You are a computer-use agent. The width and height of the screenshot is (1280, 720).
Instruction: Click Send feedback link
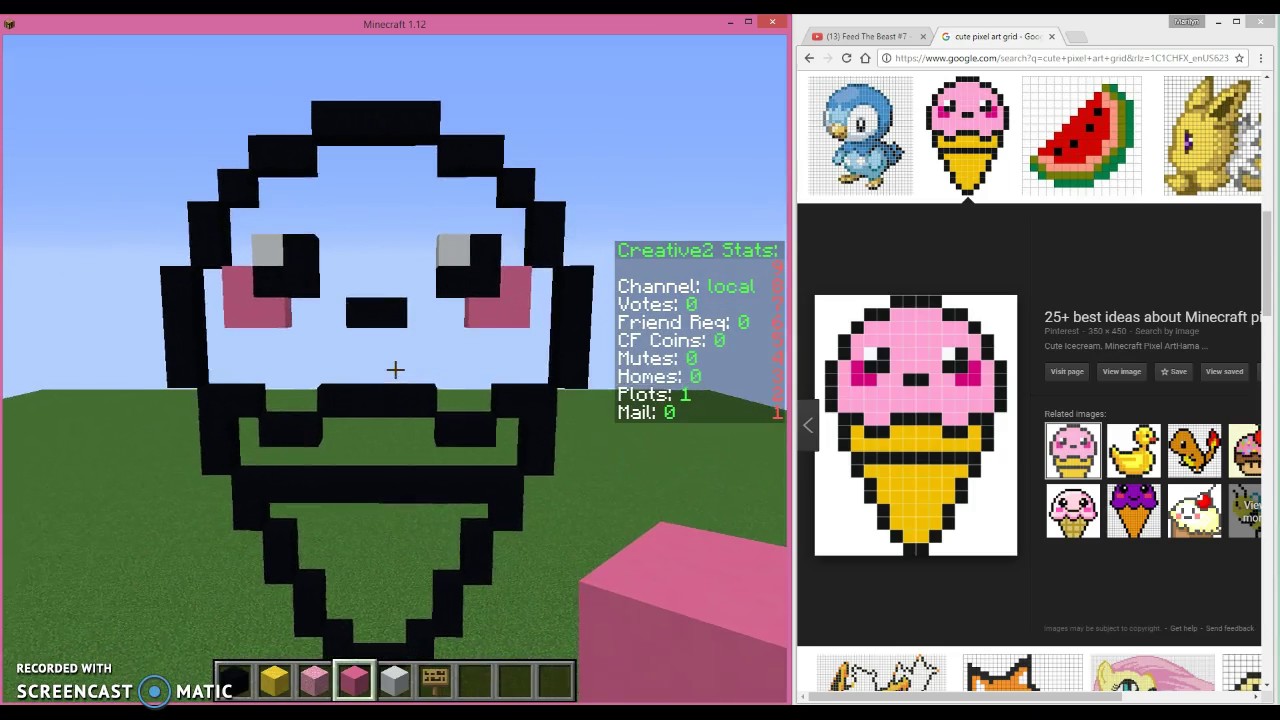[1230, 628]
